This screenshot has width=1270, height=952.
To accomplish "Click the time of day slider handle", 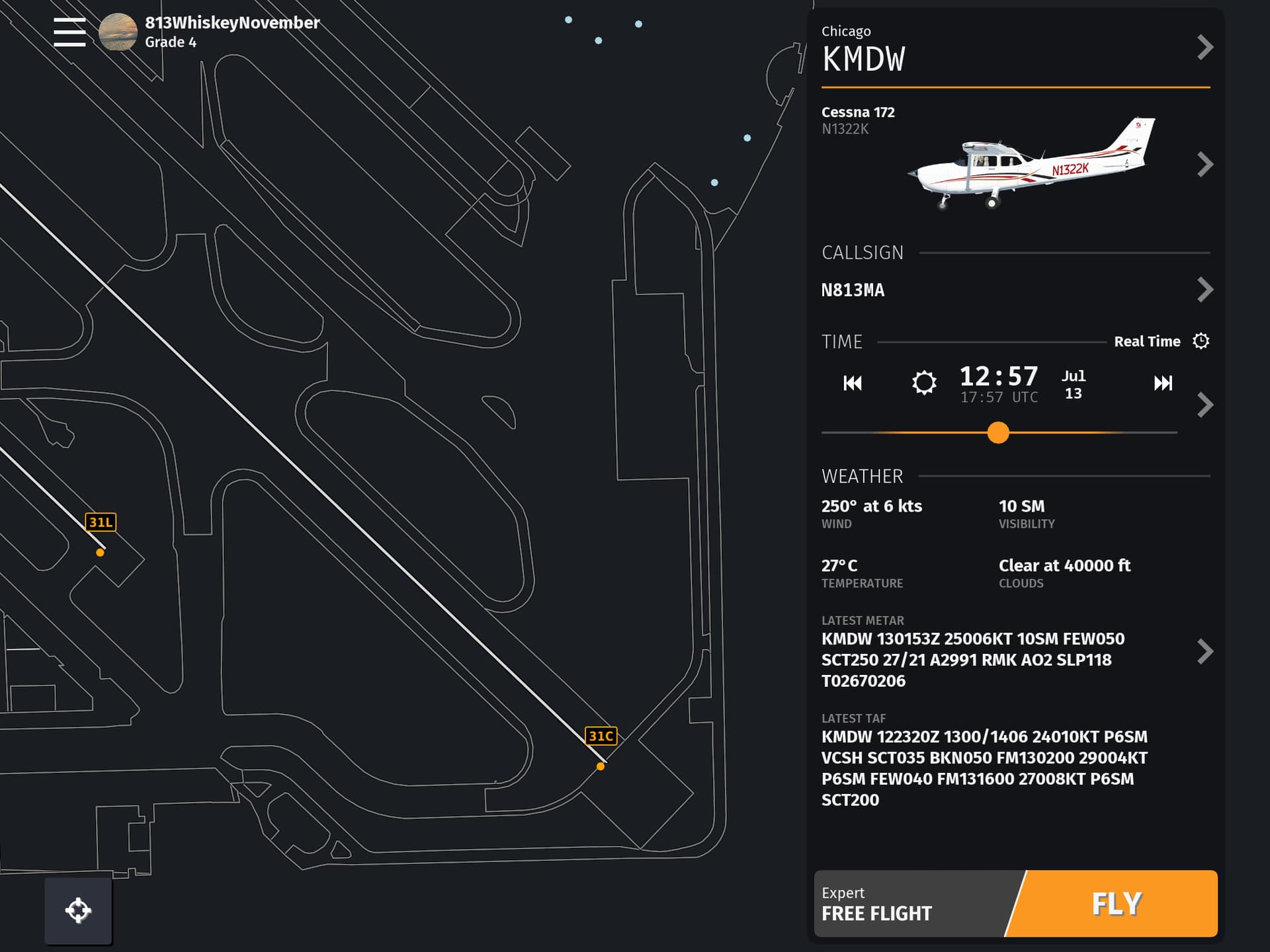I will point(998,433).
